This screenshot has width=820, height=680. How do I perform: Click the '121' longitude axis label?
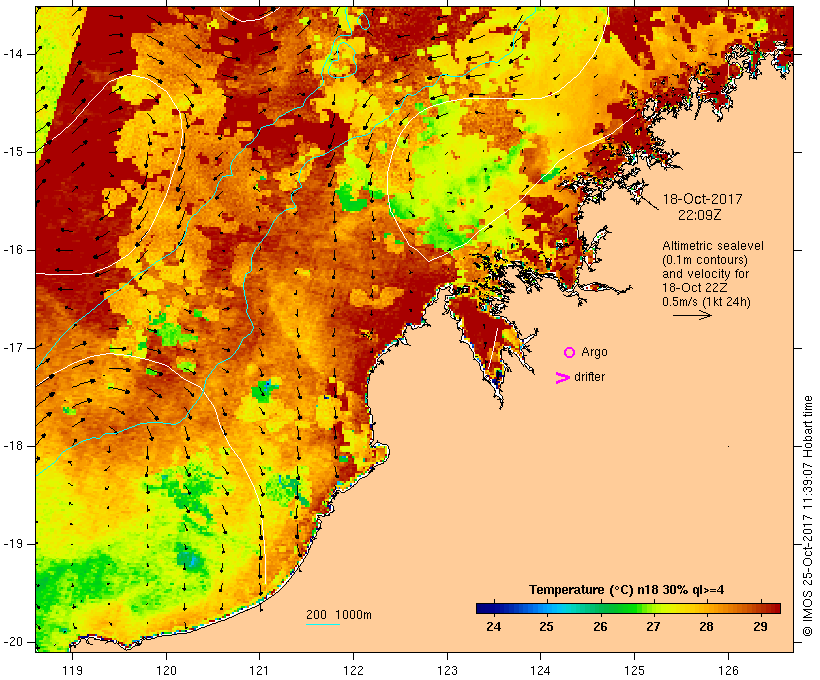tap(260, 671)
